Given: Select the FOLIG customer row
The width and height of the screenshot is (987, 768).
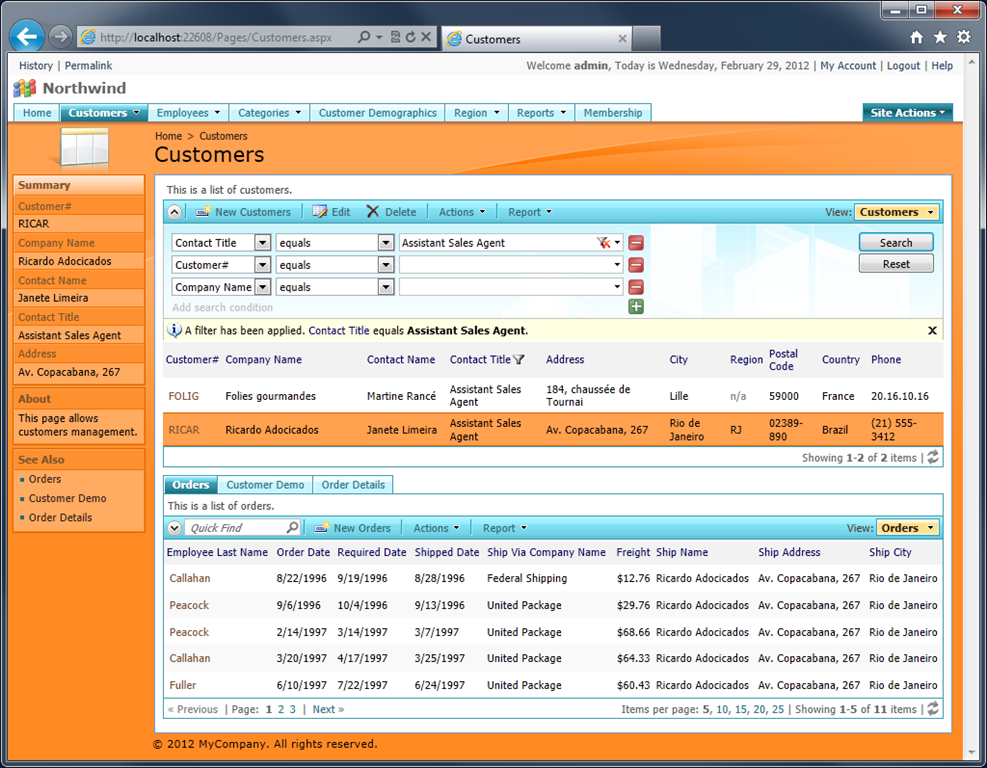Looking at the screenshot, I should tap(553, 396).
